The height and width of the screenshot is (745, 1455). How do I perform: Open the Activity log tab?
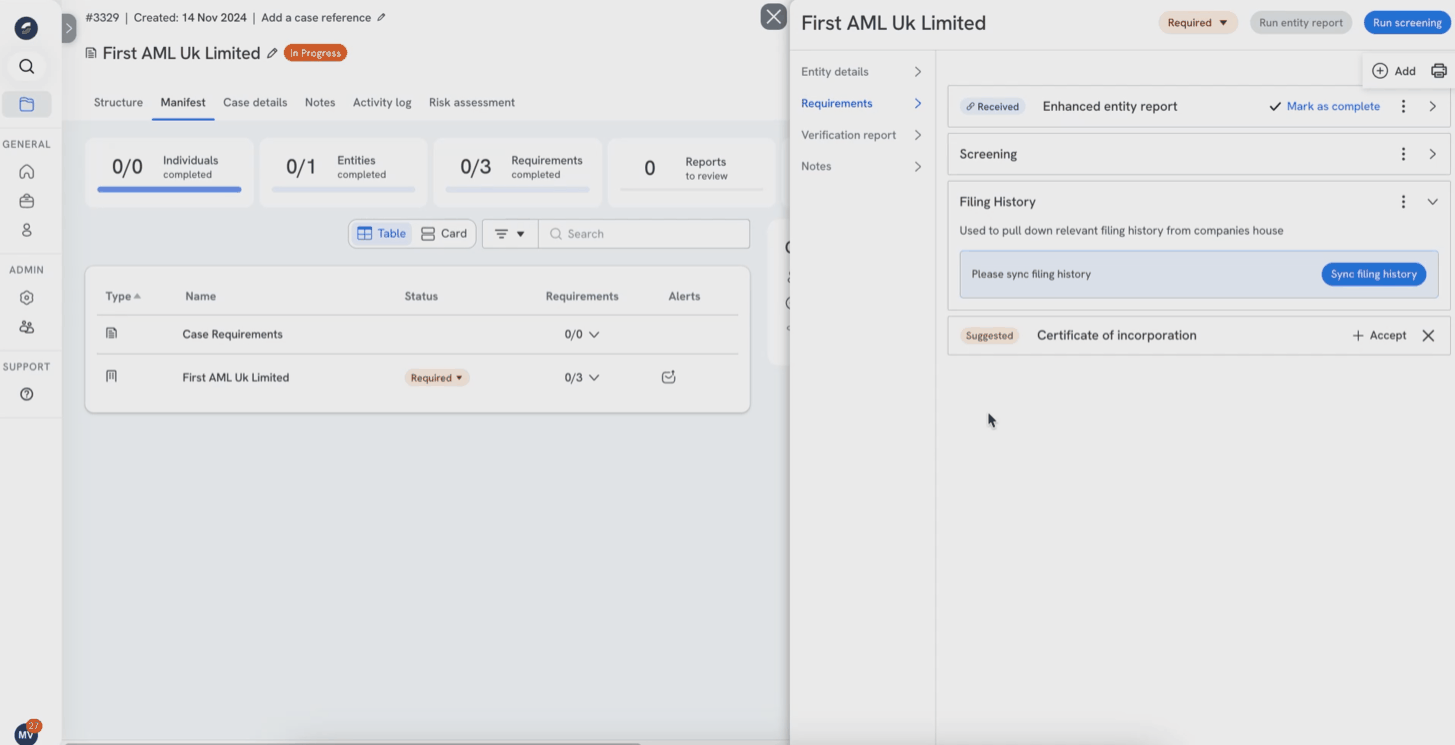[382, 102]
